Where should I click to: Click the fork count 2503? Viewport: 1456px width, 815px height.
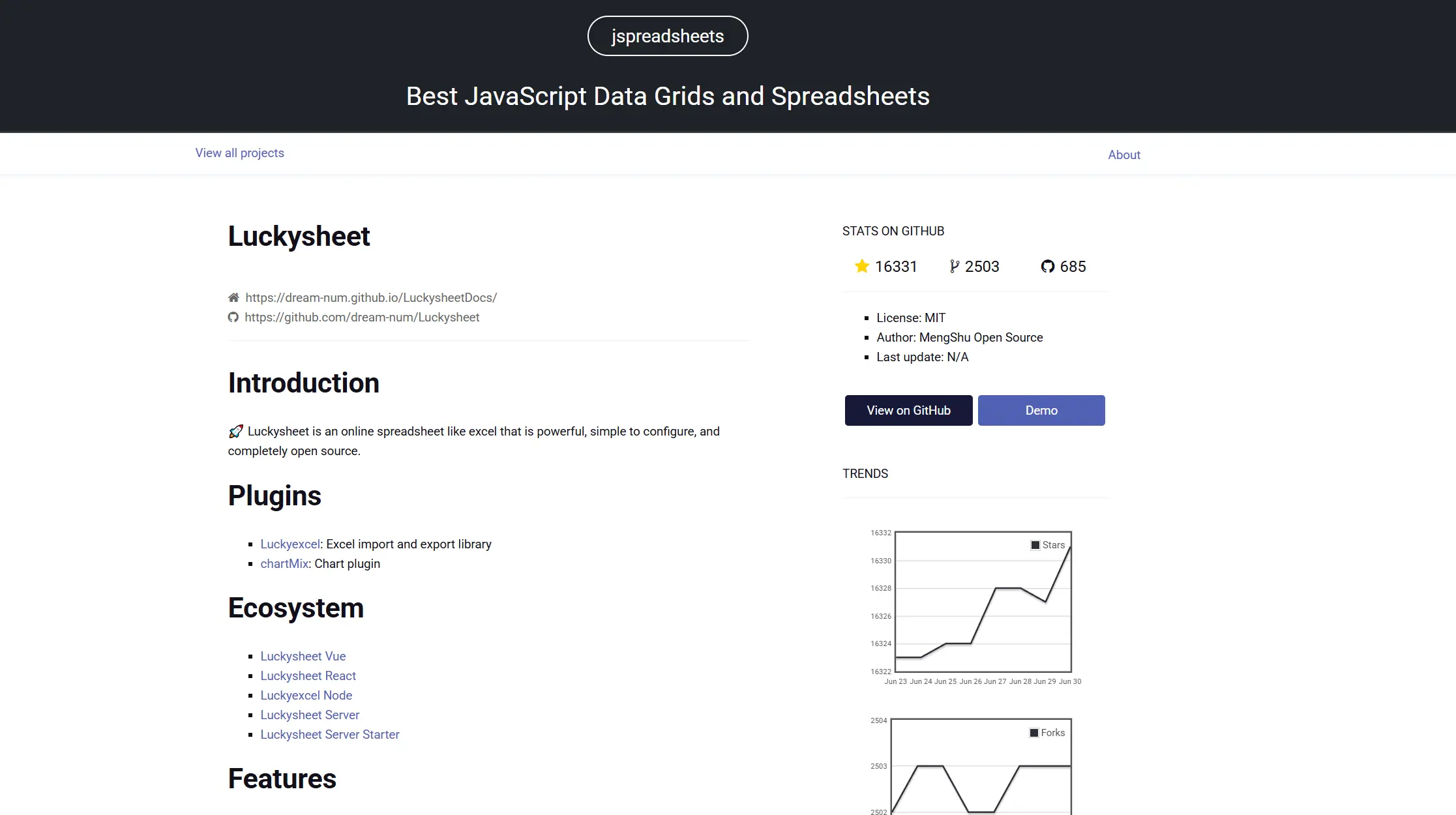982,266
